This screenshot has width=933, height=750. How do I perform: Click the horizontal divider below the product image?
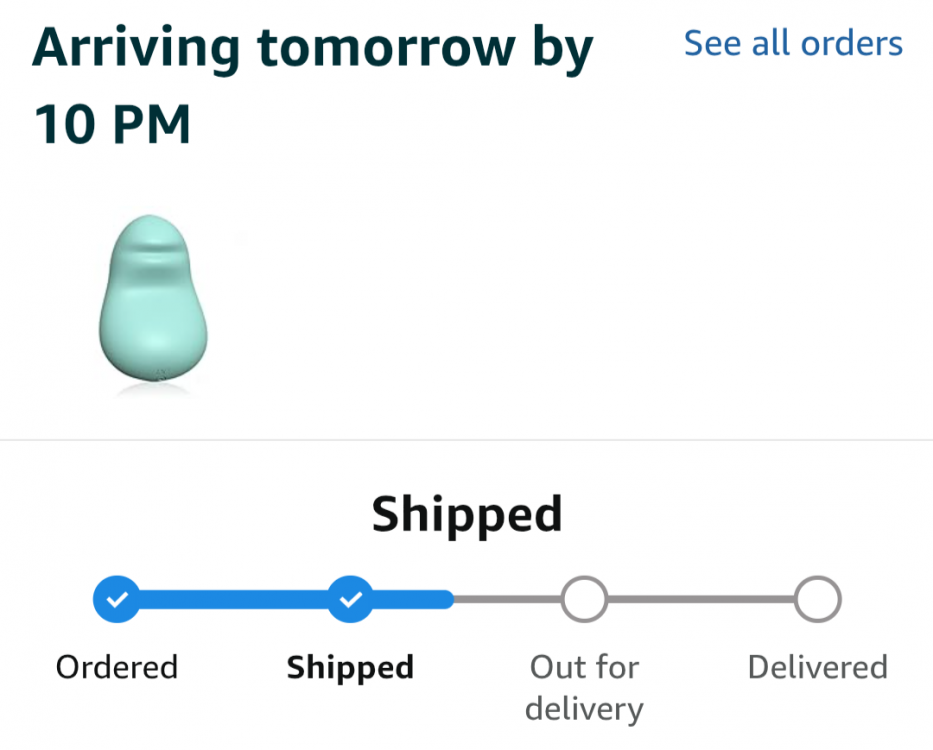coord(467,440)
